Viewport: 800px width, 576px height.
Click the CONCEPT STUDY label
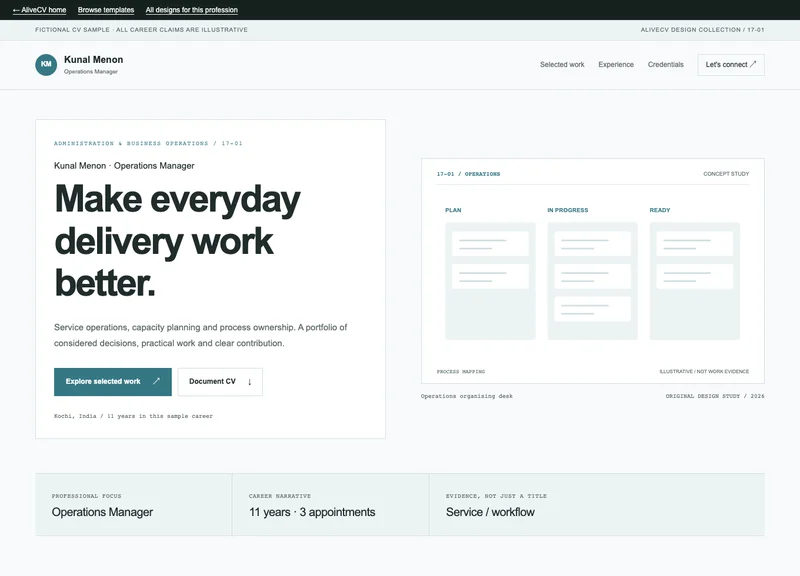[x=726, y=174]
